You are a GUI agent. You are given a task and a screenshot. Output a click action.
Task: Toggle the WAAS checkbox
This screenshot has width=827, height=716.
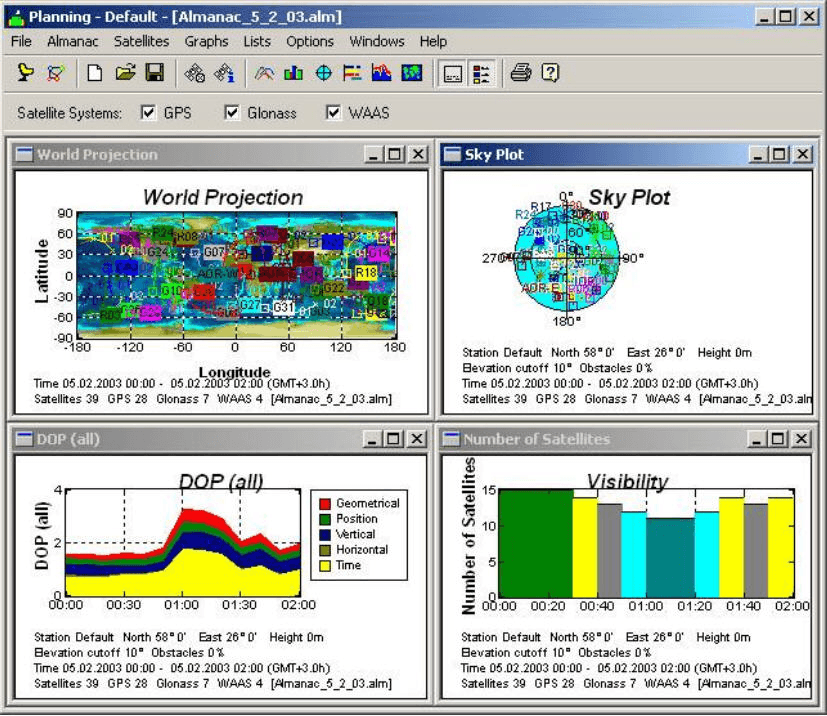click(334, 113)
